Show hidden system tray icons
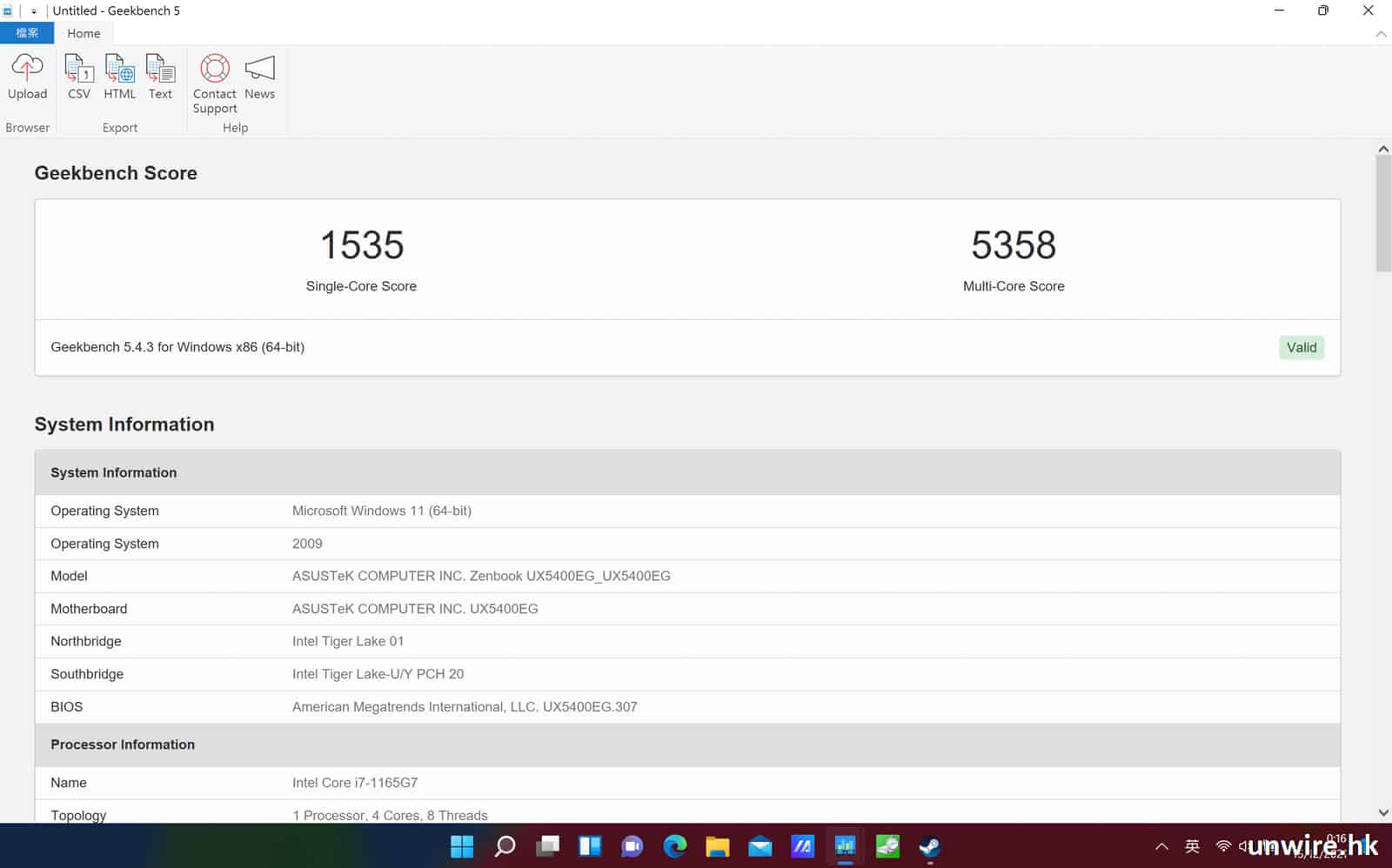 (1161, 846)
